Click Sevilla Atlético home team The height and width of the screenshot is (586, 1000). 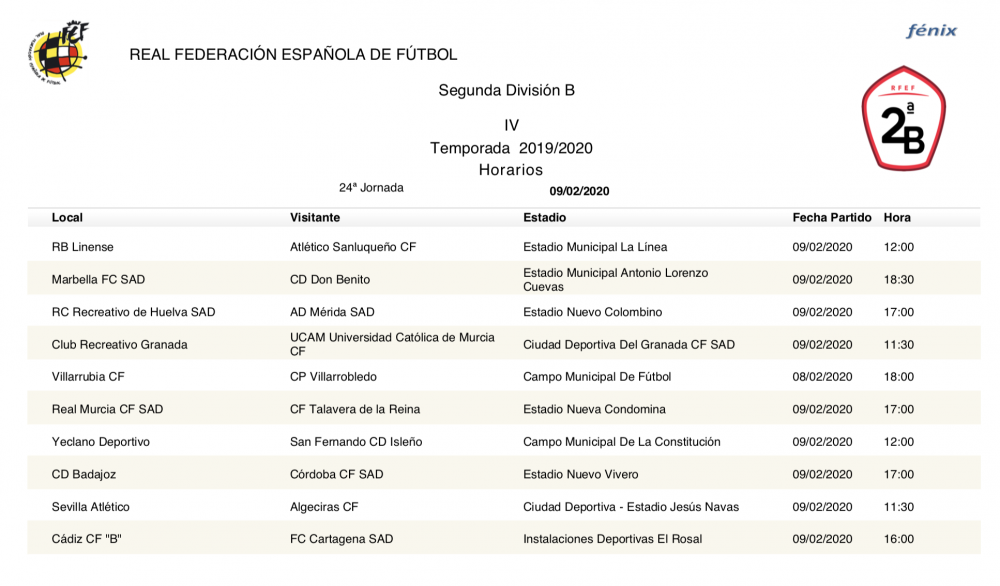coord(91,507)
